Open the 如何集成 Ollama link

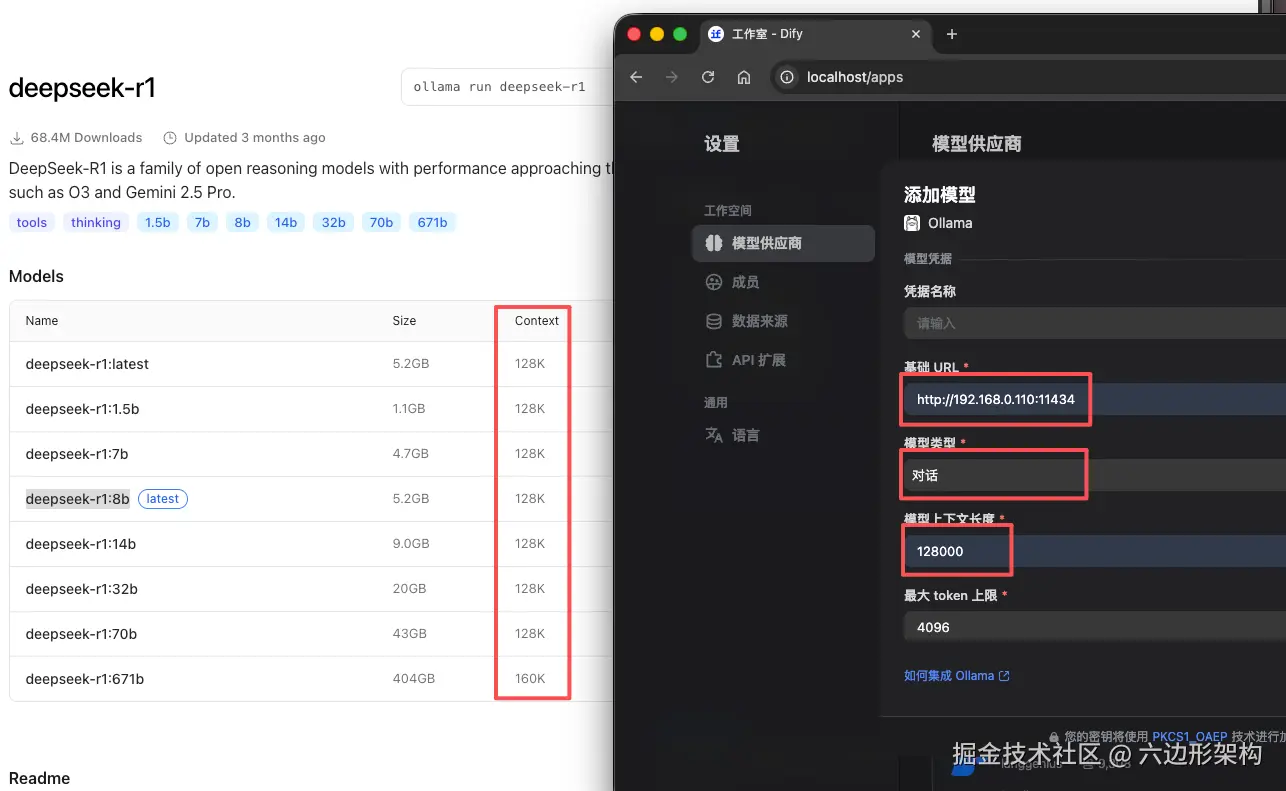[957, 676]
